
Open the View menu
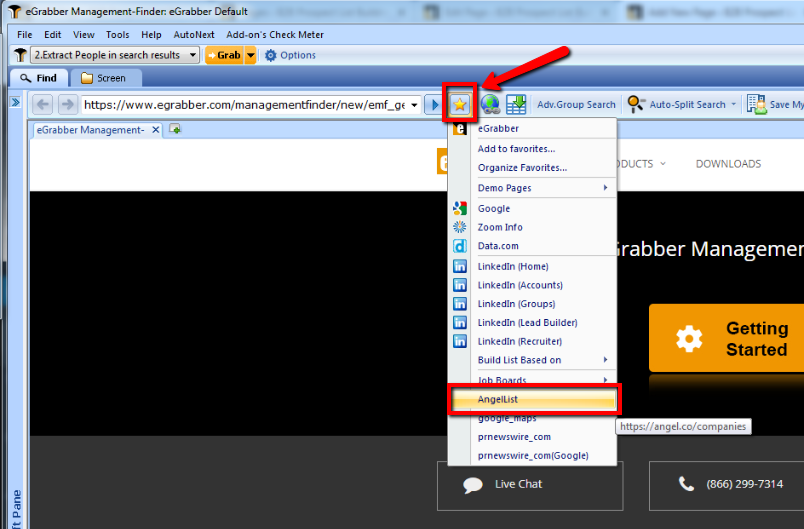pos(84,35)
